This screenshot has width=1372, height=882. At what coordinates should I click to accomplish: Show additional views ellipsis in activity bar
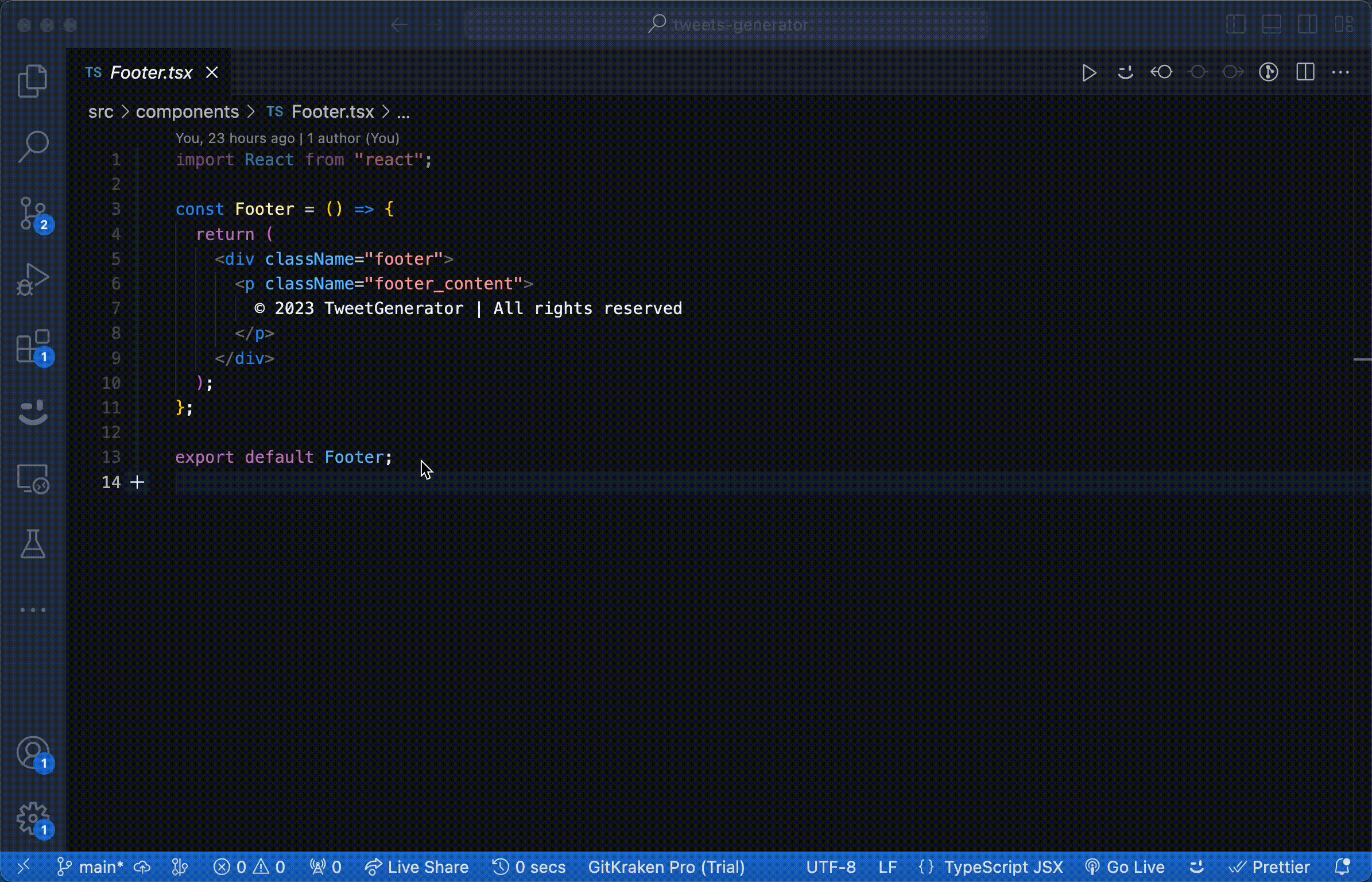pyautogui.click(x=33, y=610)
